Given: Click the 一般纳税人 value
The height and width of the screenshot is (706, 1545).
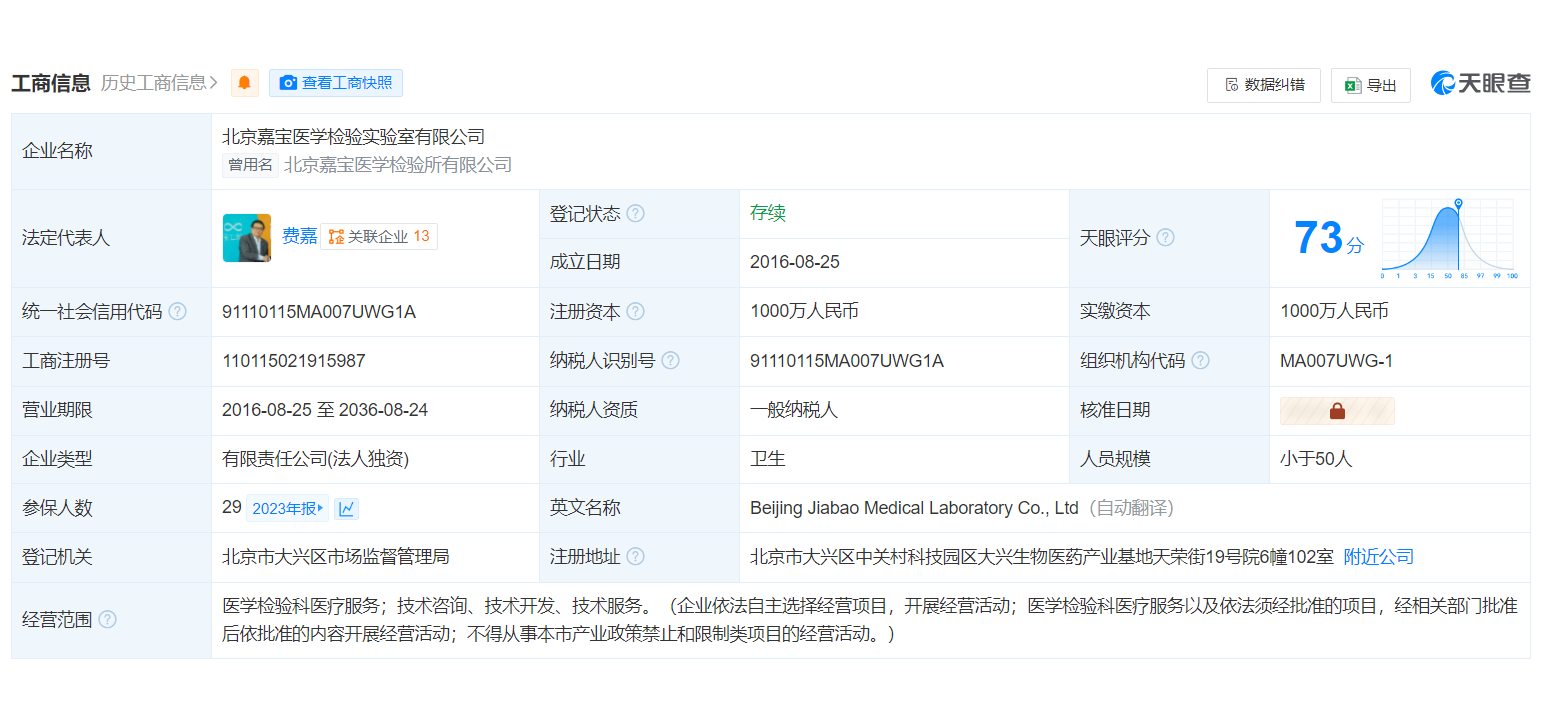Looking at the screenshot, I should click(794, 410).
